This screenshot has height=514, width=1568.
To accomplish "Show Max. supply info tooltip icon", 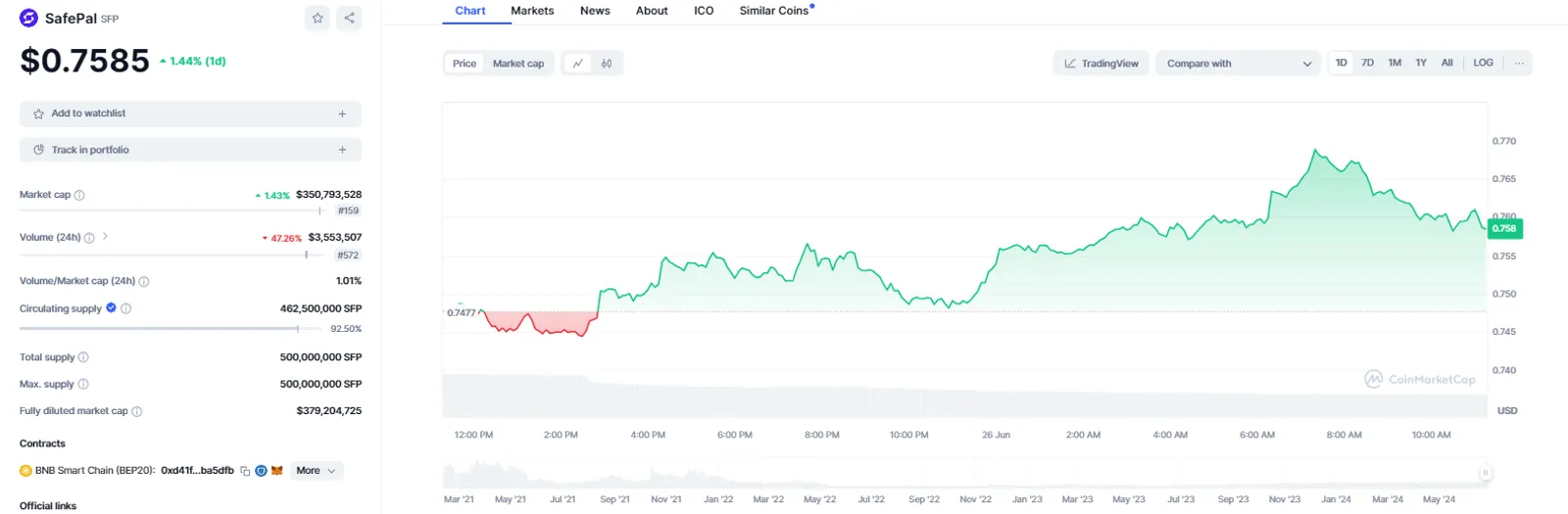I will 83,384.
